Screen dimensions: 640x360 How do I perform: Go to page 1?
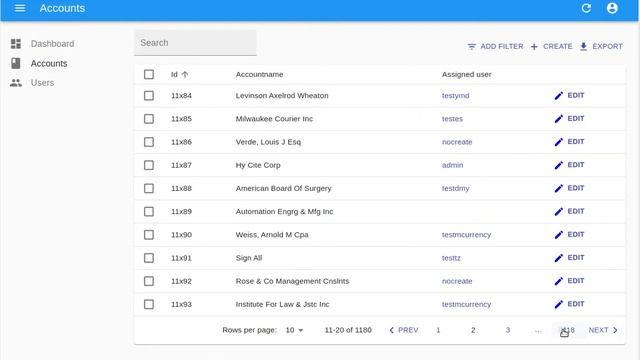pos(438,330)
